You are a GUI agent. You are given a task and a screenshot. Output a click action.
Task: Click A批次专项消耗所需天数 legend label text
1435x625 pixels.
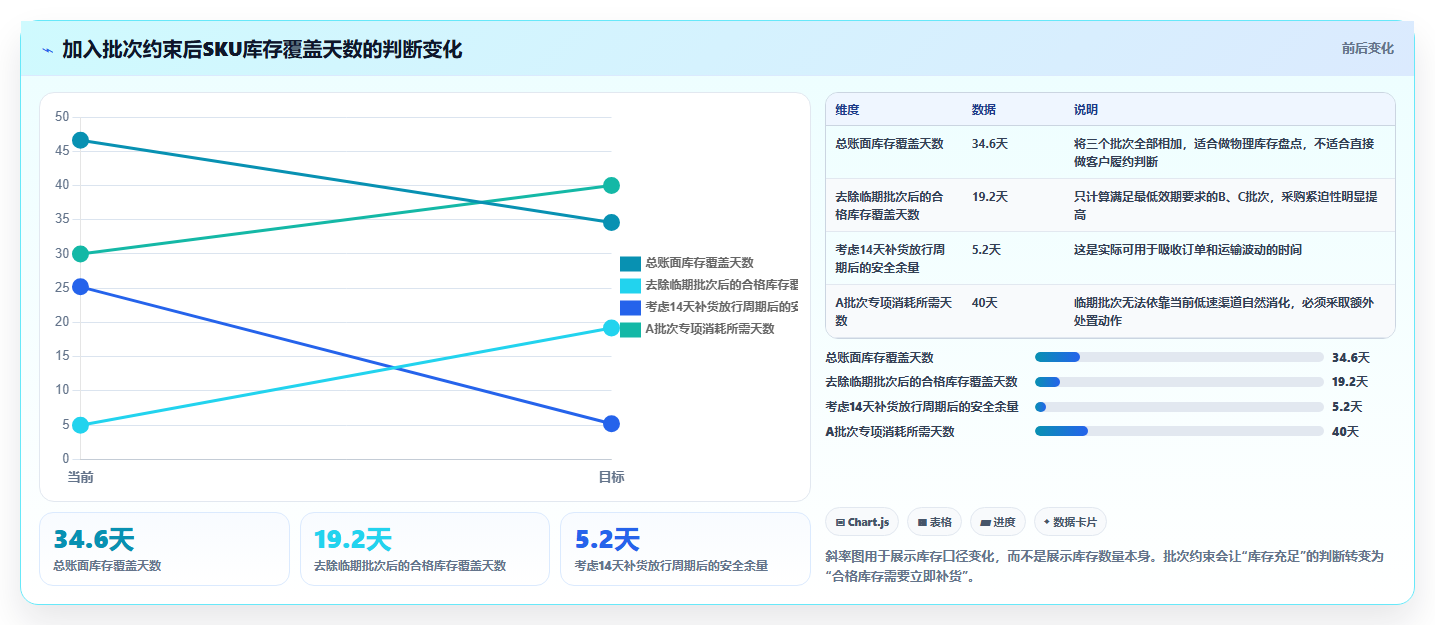click(x=709, y=329)
